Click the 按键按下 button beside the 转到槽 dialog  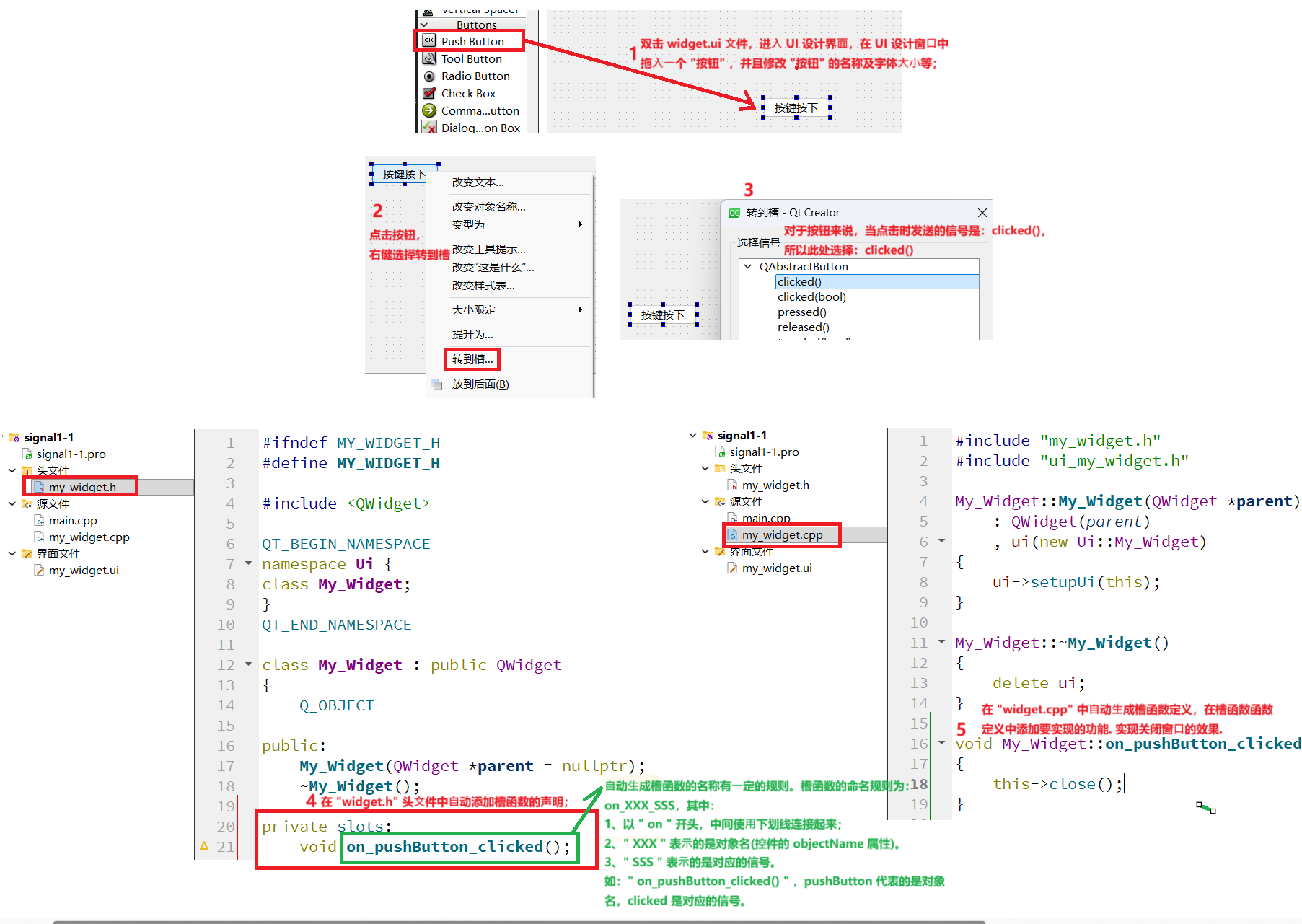pyautogui.click(x=663, y=315)
